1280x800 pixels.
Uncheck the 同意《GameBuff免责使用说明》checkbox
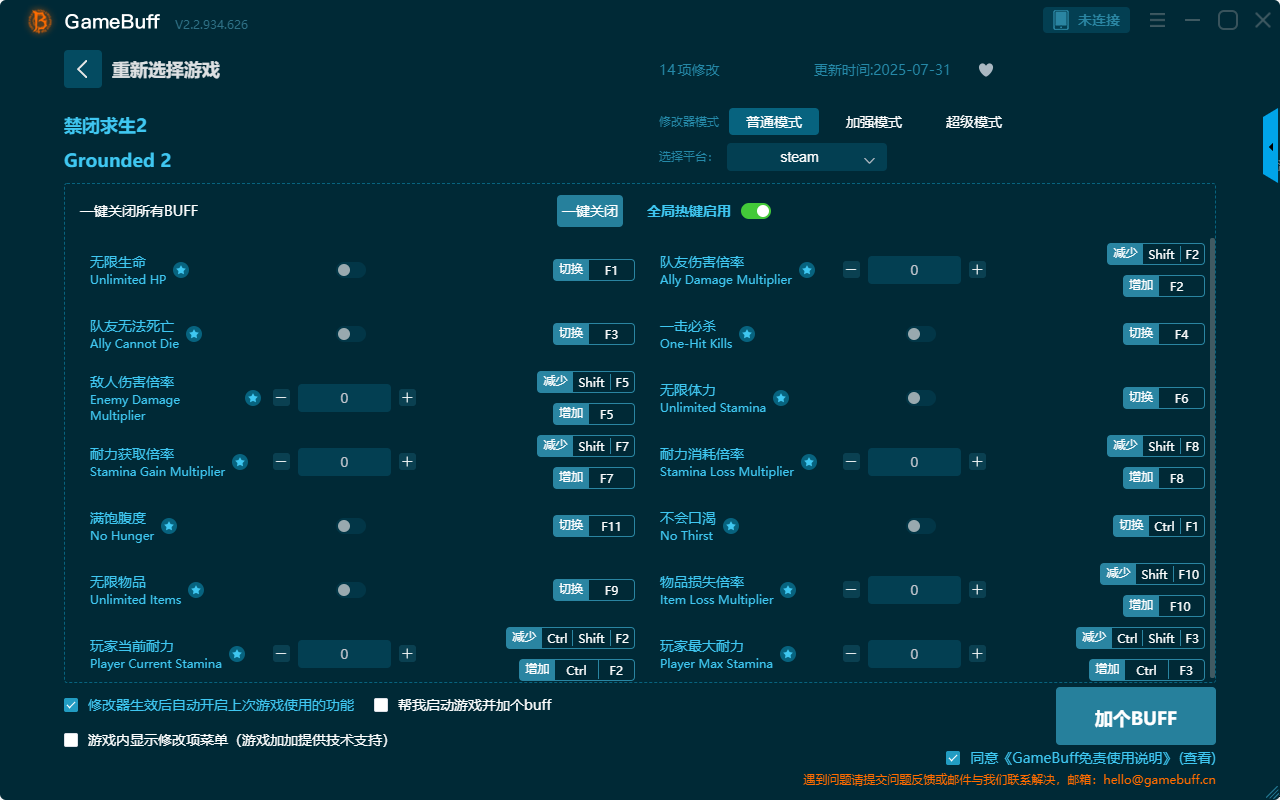pyautogui.click(x=952, y=757)
